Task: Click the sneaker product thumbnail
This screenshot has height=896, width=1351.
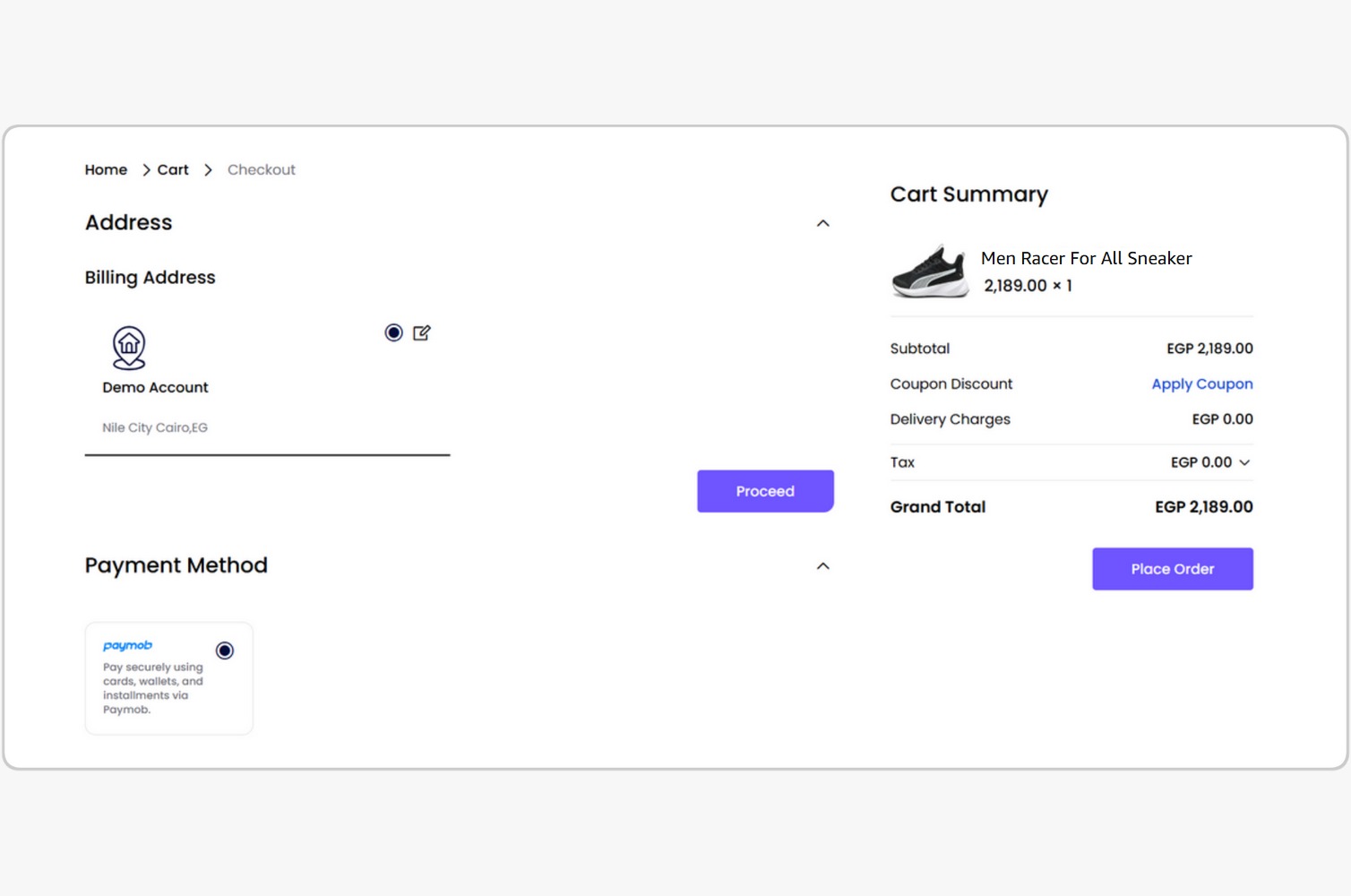Action: (x=930, y=271)
